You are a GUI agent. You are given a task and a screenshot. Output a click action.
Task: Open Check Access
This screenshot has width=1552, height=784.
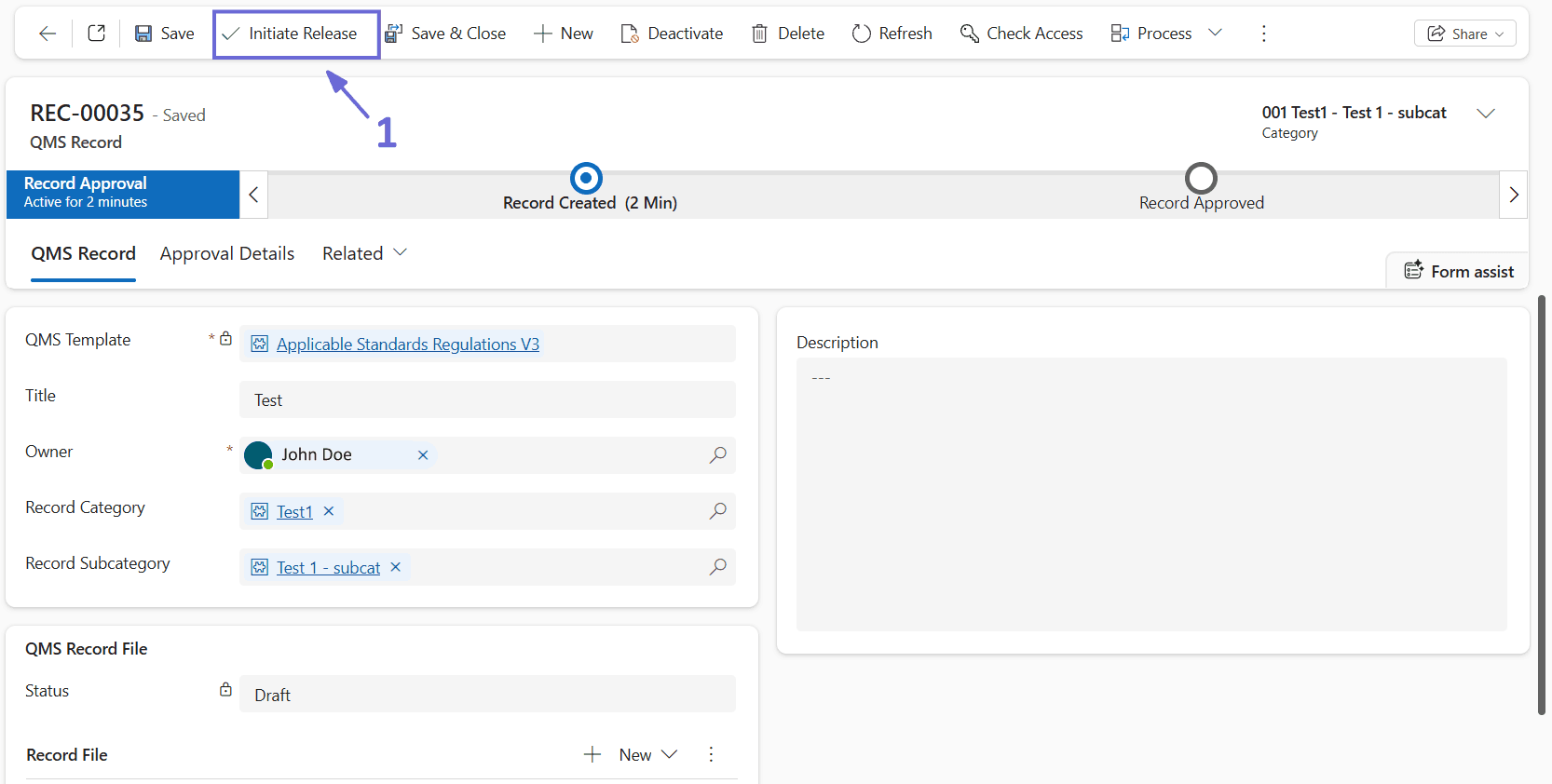(1022, 34)
